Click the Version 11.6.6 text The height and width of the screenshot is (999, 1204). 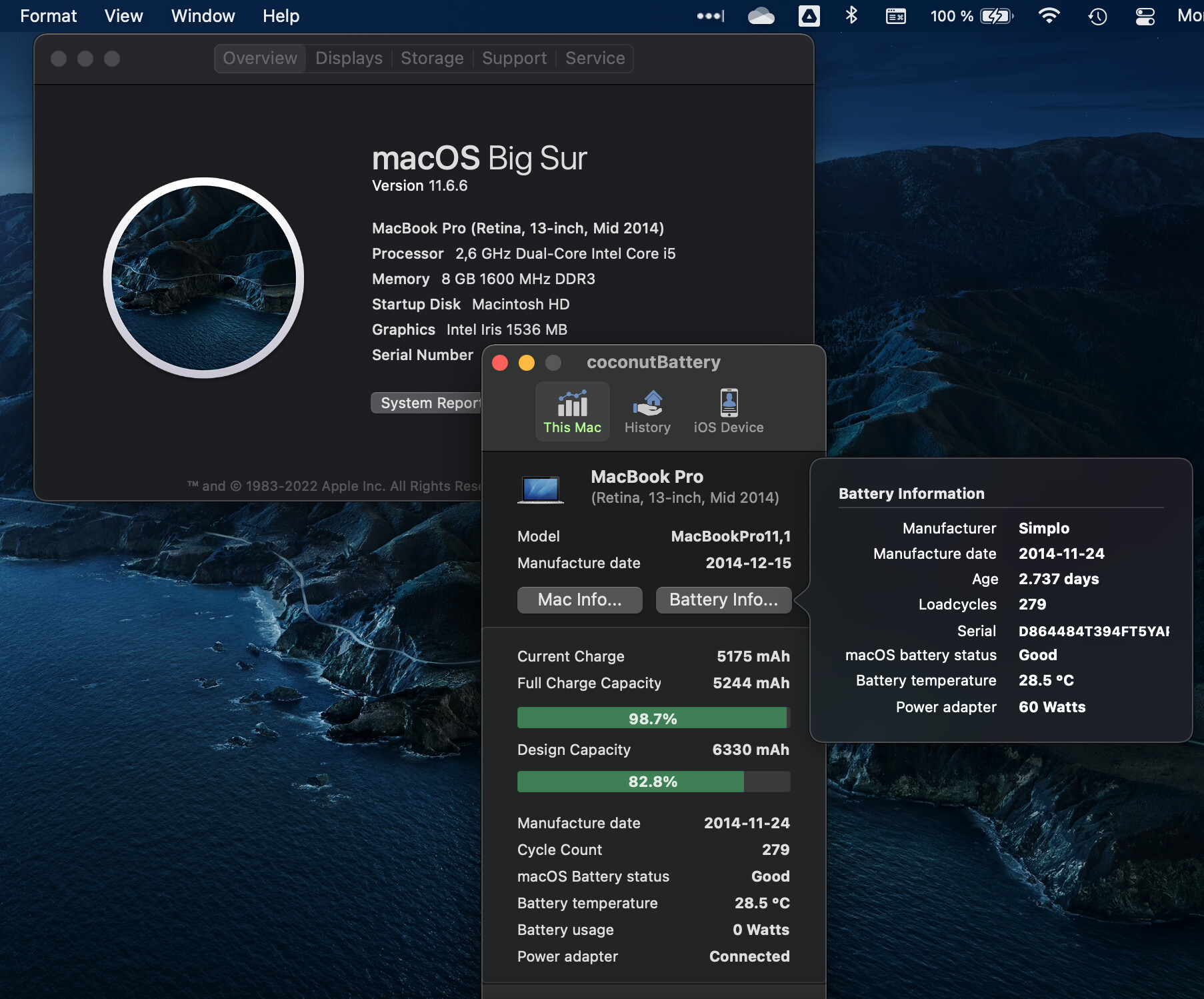419,185
